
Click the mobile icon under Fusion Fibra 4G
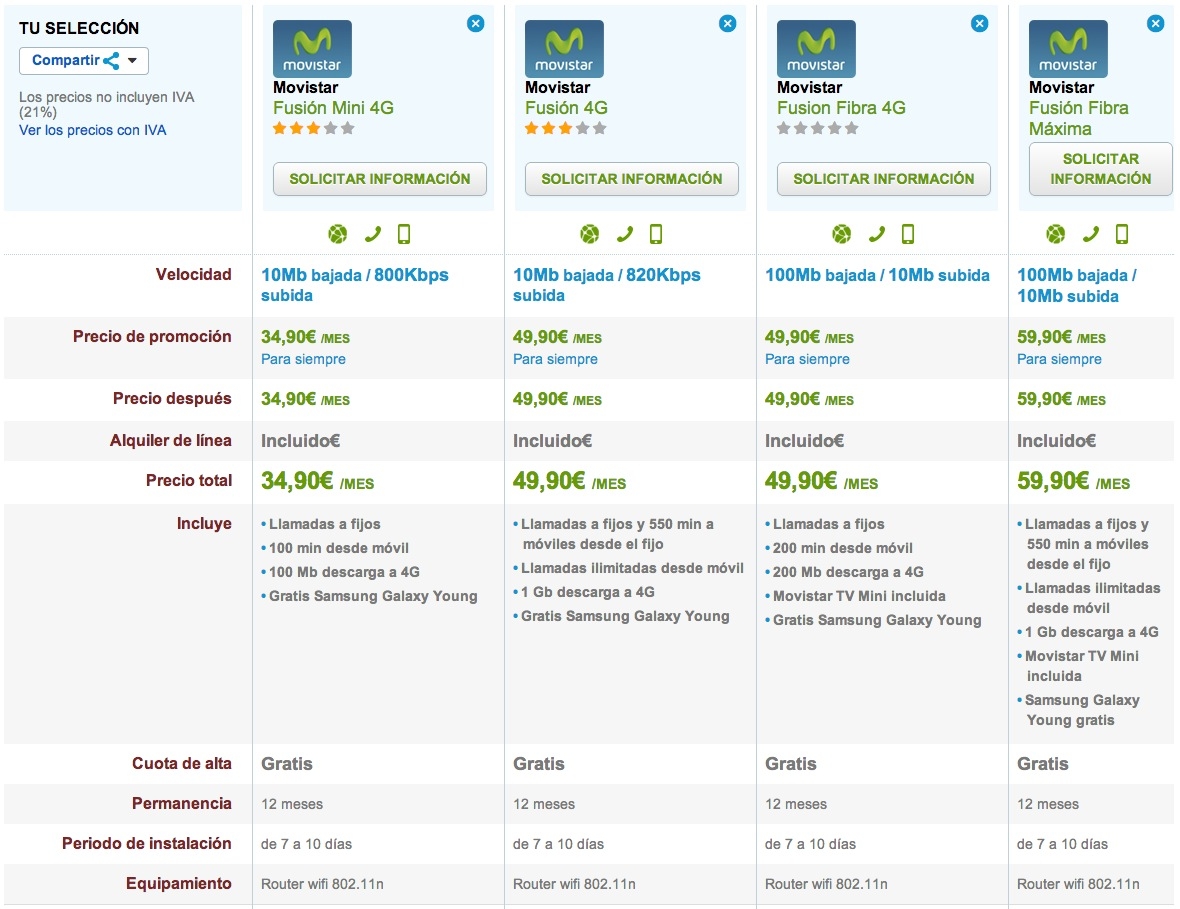click(908, 235)
